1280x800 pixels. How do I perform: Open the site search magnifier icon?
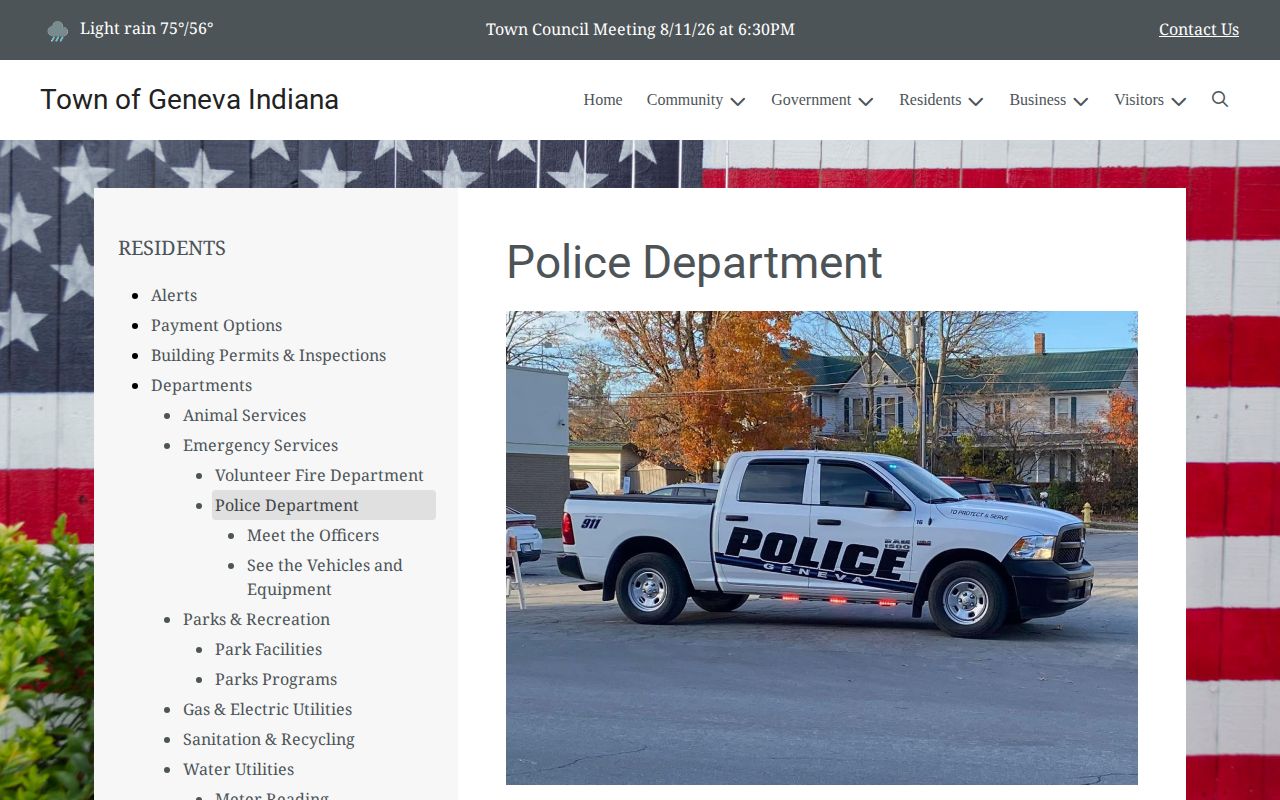[x=1220, y=99]
